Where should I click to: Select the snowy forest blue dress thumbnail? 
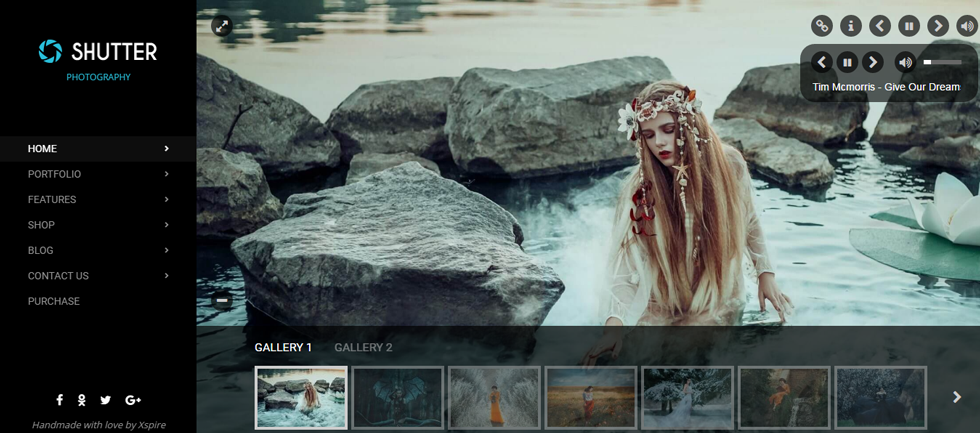click(688, 397)
